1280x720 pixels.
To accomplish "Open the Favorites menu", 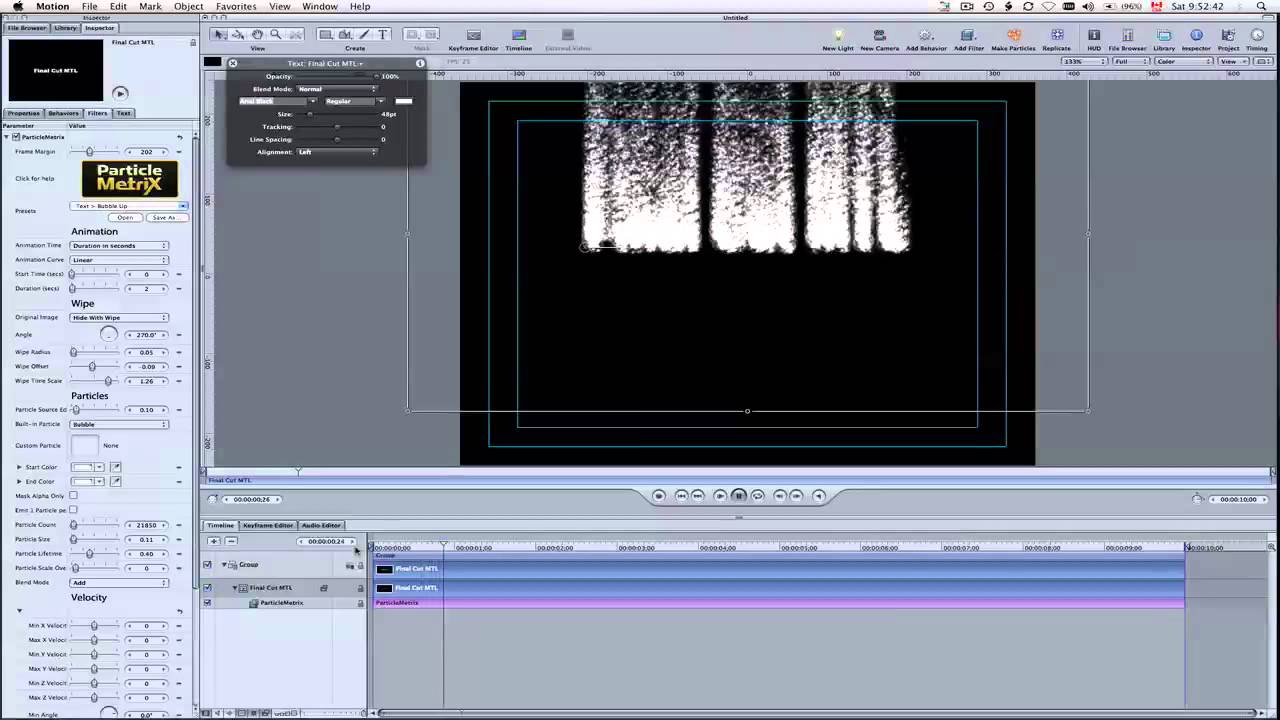I will click(236, 6).
